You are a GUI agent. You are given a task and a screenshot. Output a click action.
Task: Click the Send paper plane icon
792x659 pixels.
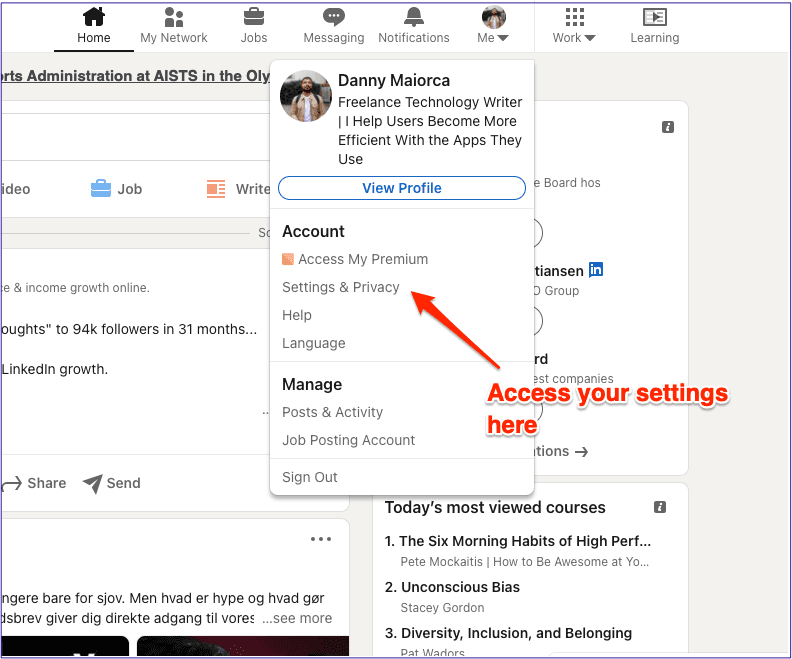[93, 483]
